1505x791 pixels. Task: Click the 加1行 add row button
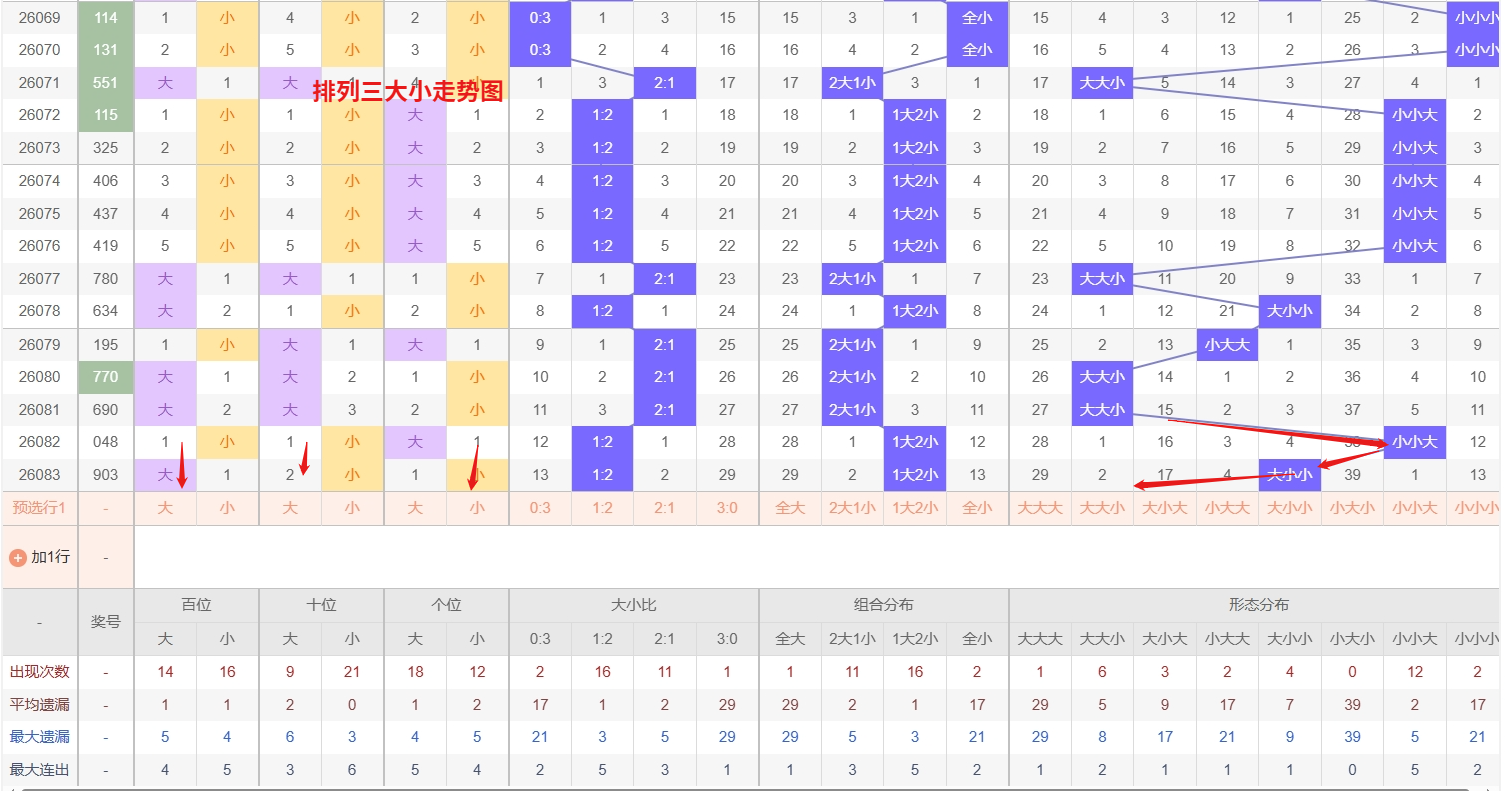point(50,557)
